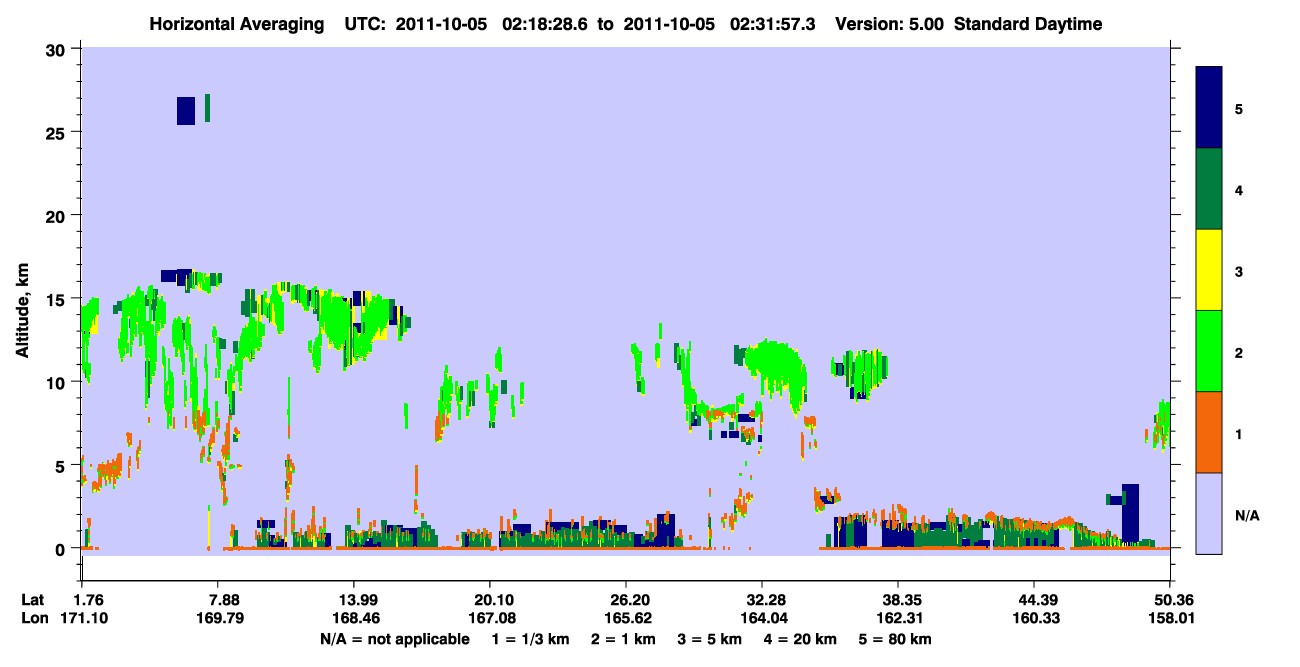
Task: Click the longitude value '164.04'
Action: pos(762,618)
